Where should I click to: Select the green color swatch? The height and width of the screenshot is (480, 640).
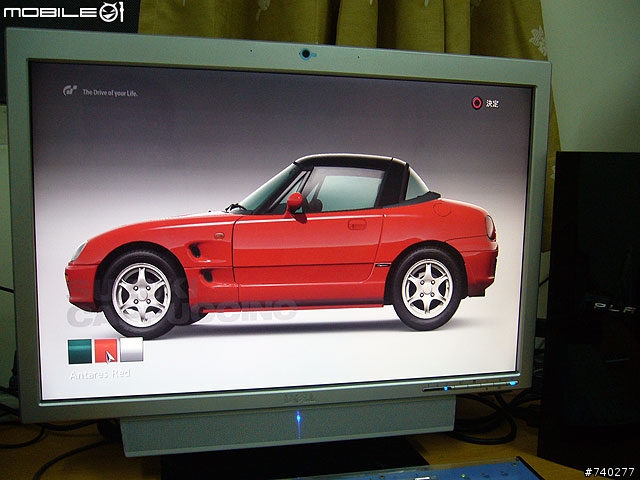[80, 351]
